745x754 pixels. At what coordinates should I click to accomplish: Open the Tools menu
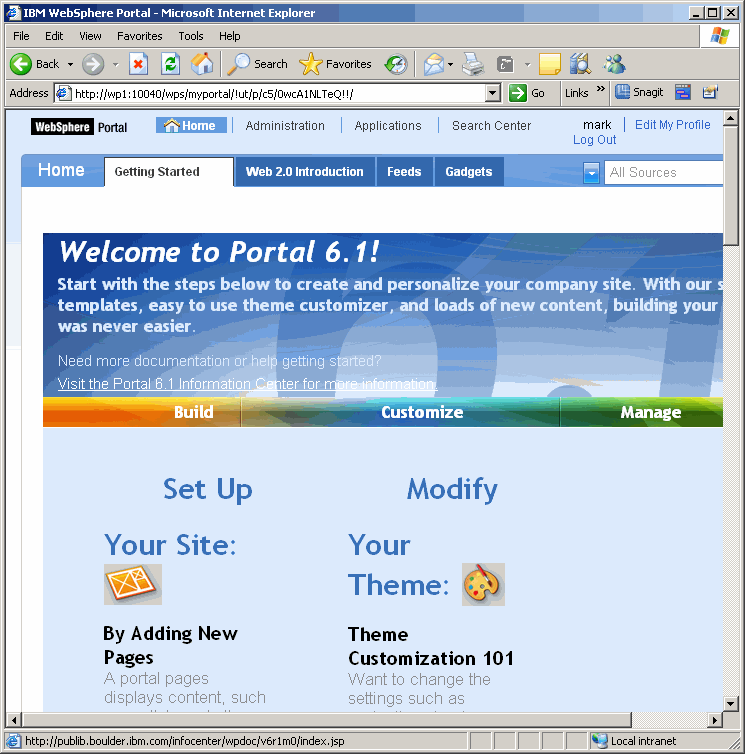click(190, 36)
